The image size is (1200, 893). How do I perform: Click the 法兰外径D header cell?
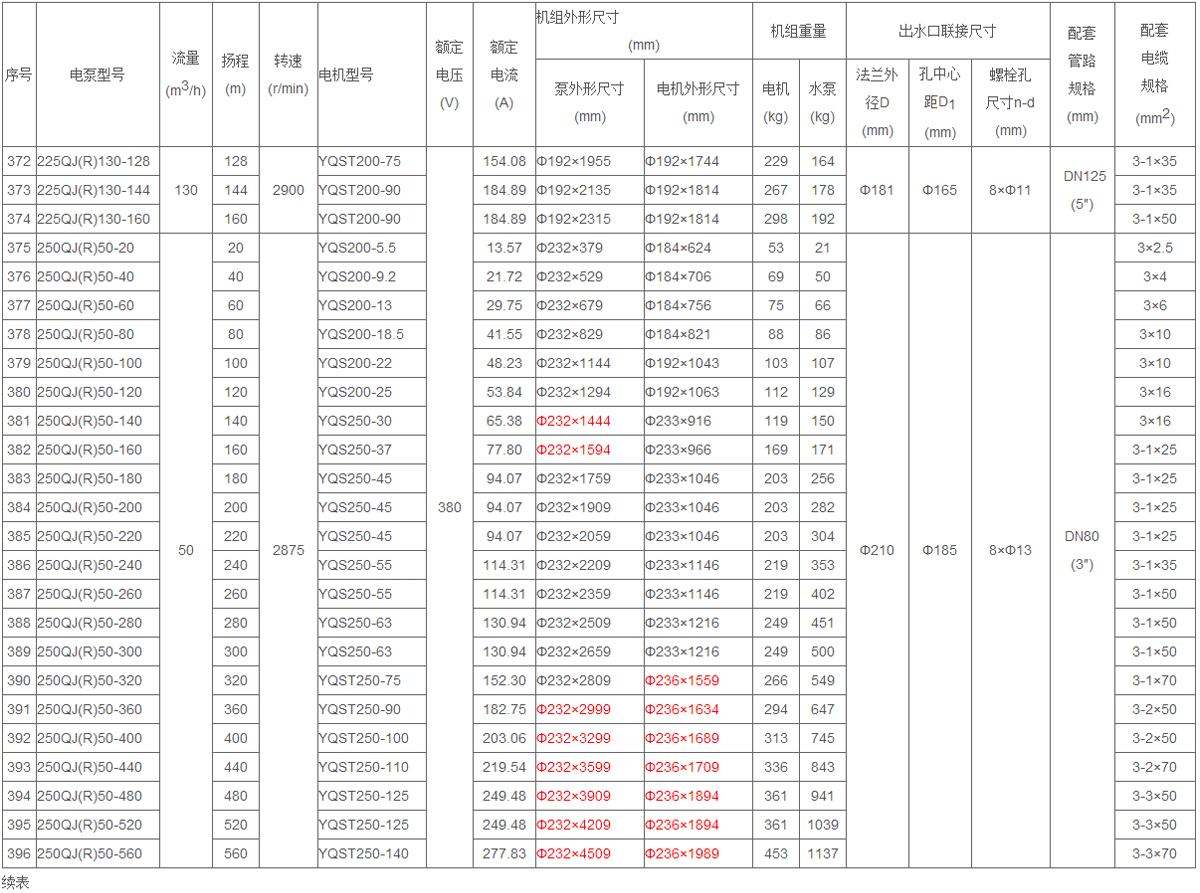(877, 102)
